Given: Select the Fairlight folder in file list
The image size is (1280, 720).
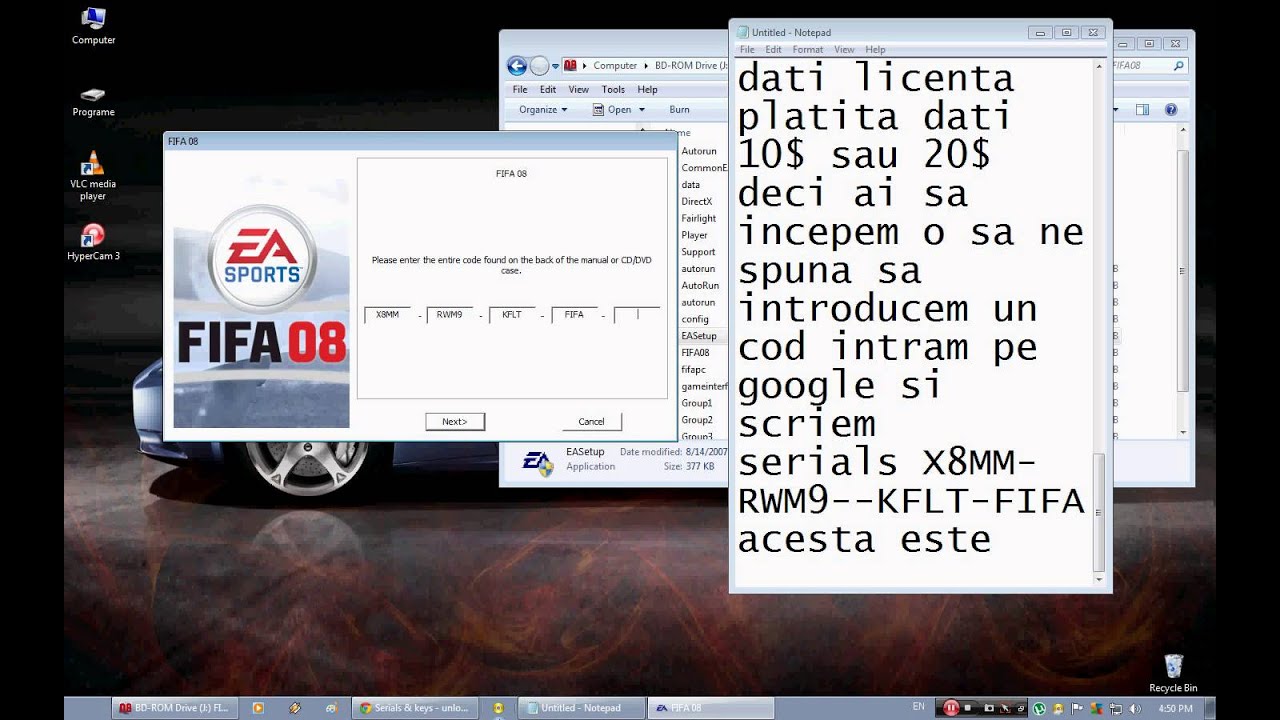Looking at the screenshot, I should pos(699,218).
